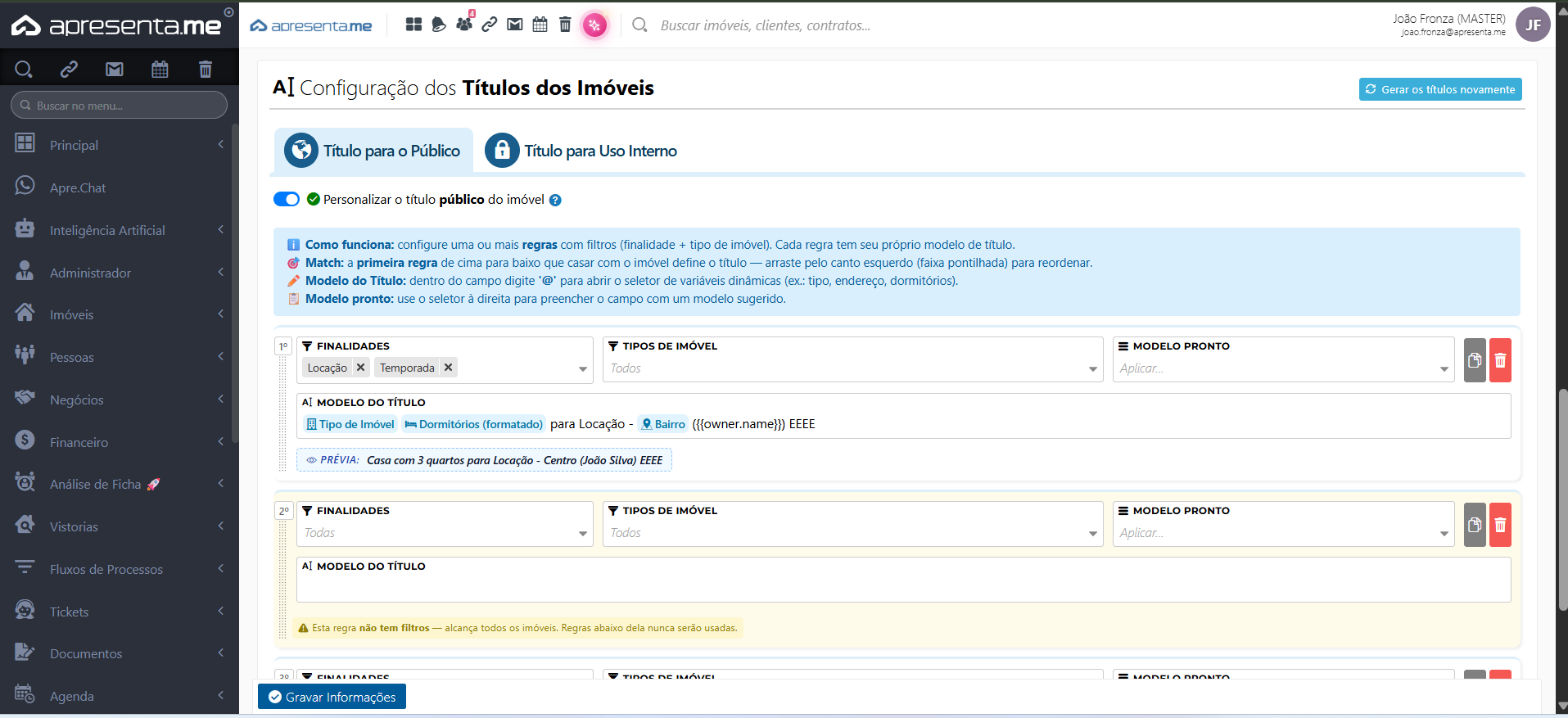Image resolution: width=1568 pixels, height=718 pixels.
Task: Click the large apresenta.me sidebar logo
Action: [x=115, y=25]
